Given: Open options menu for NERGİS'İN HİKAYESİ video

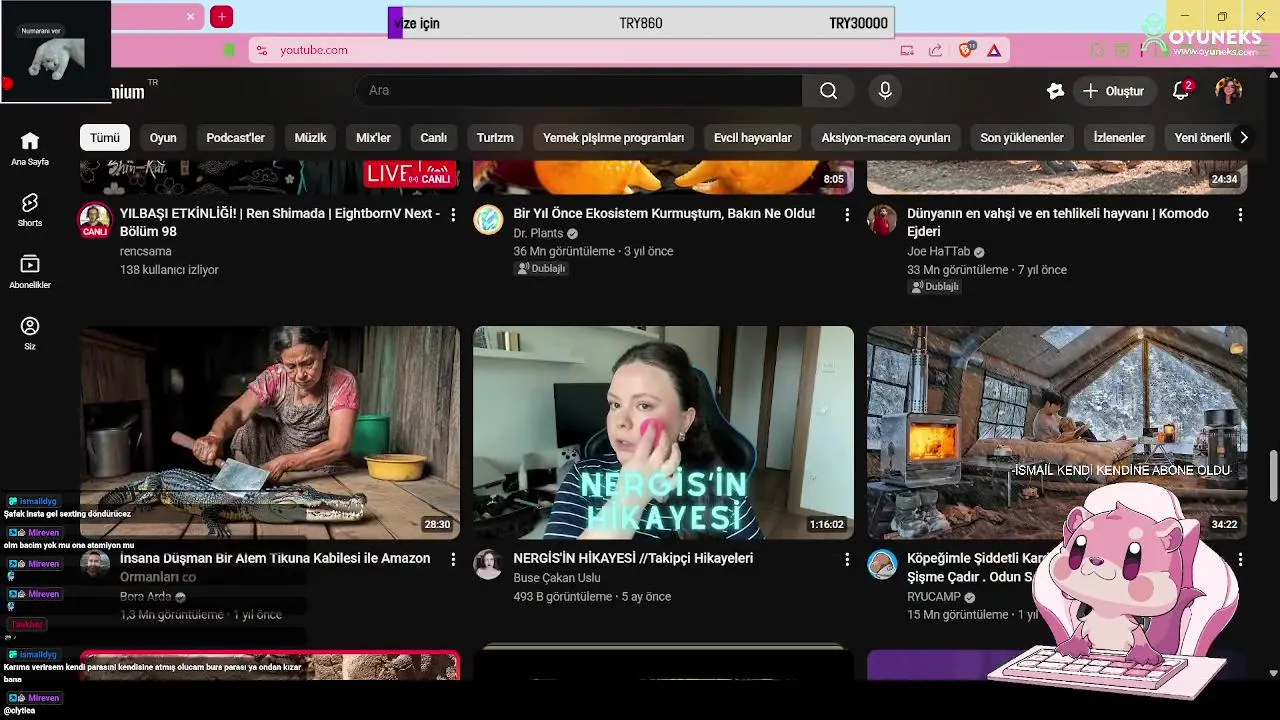Looking at the screenshot, I should click(847, 560).
